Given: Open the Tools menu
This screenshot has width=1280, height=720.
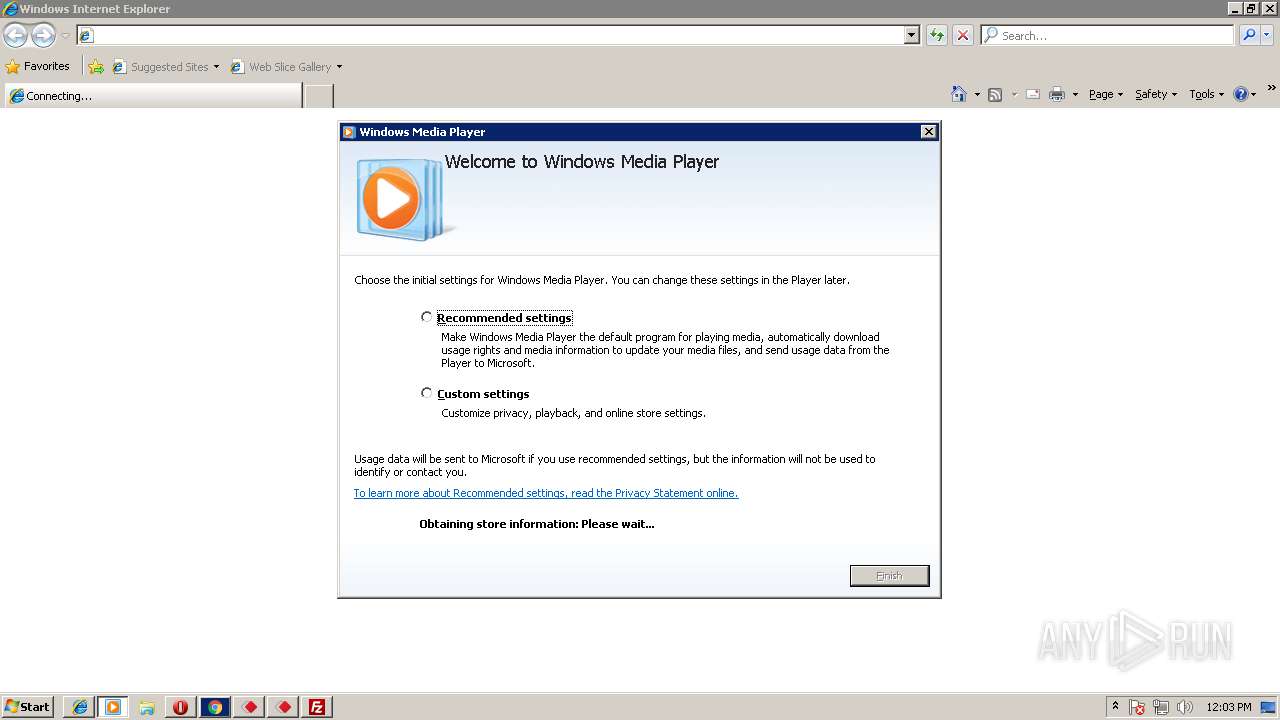Looking at the screenshot, I should pos(1207,94).
